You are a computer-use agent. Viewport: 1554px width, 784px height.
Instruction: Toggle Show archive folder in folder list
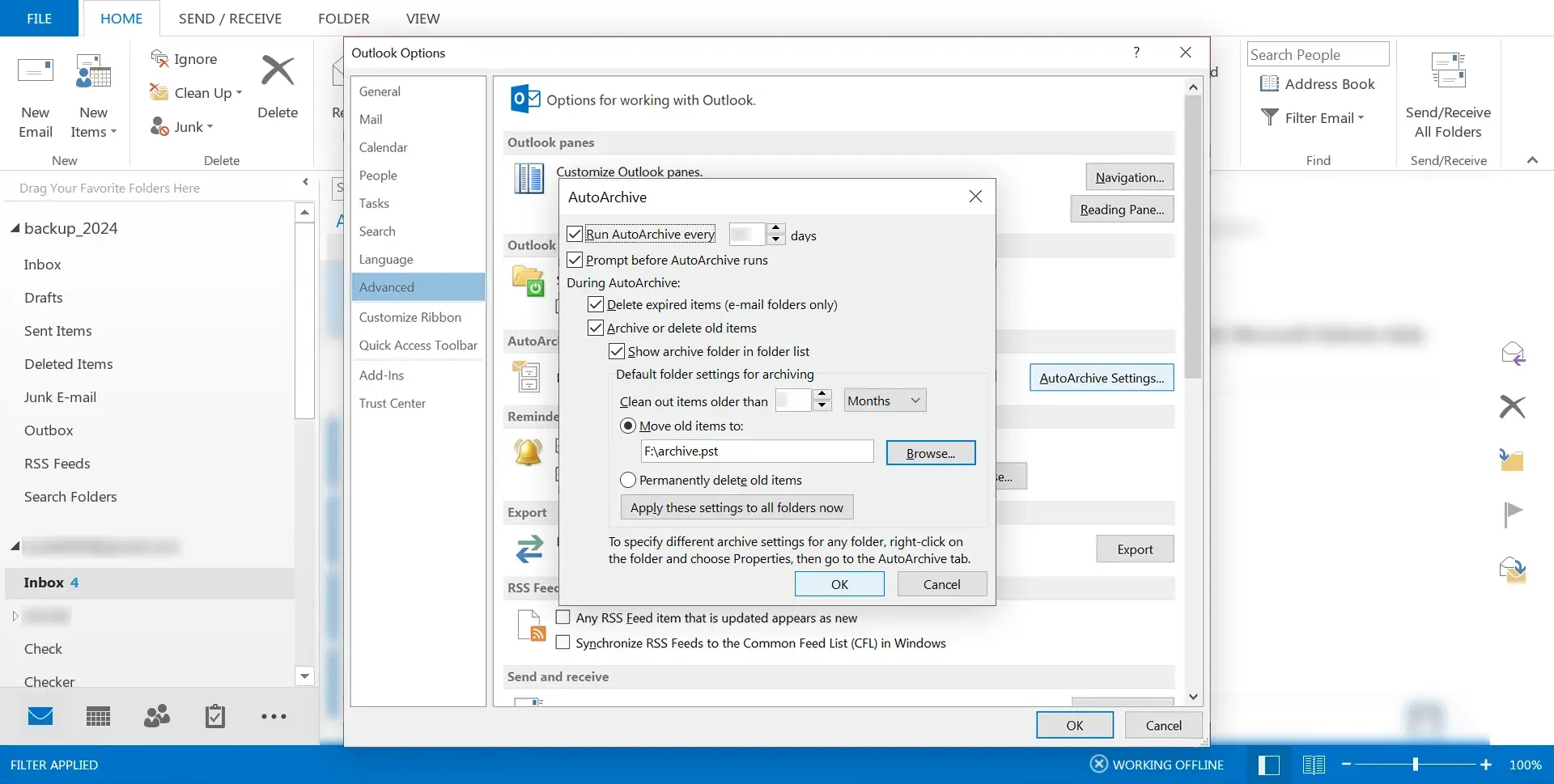[617, 351]
